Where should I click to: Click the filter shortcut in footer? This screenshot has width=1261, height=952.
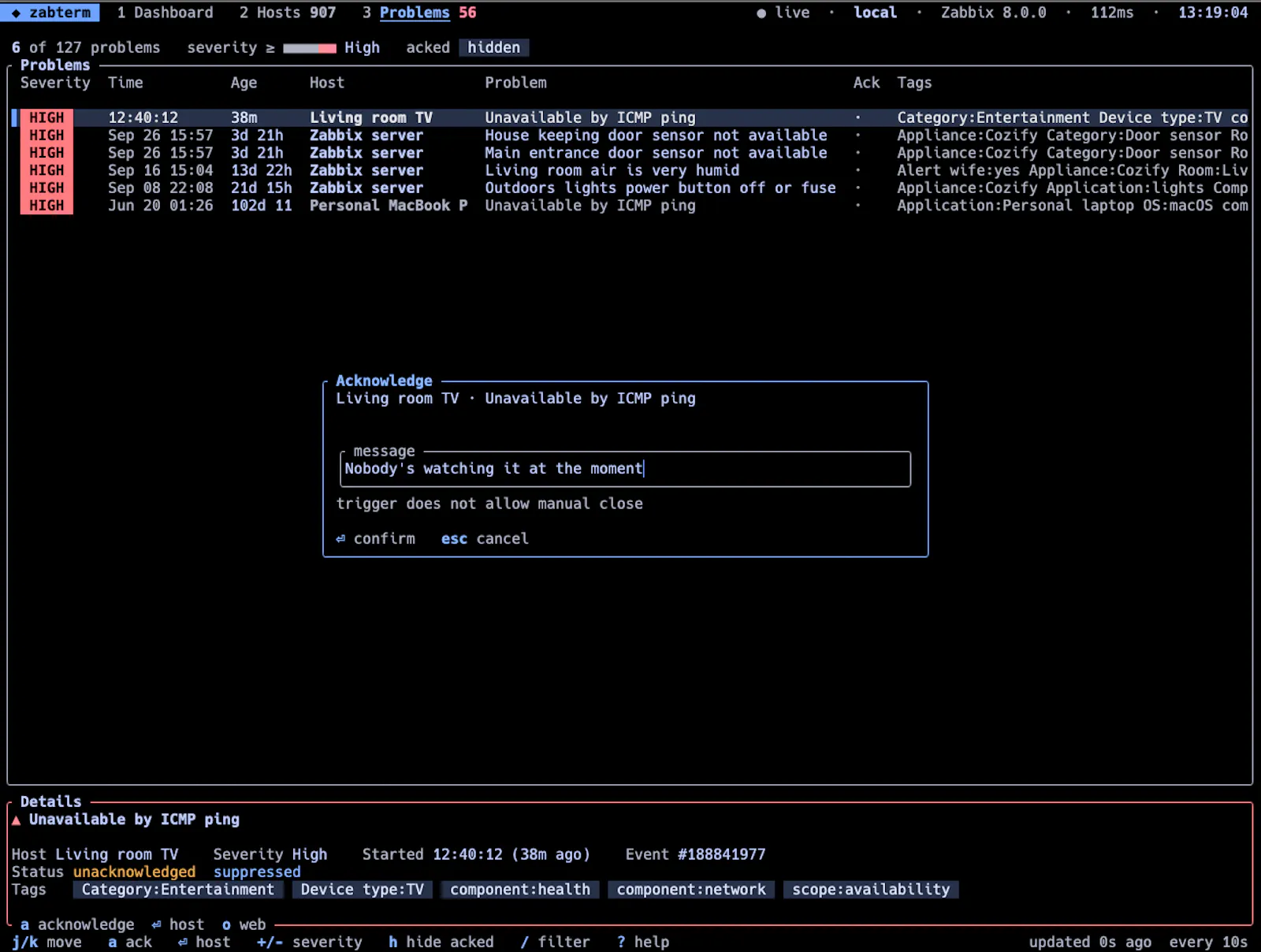point(555,942)
